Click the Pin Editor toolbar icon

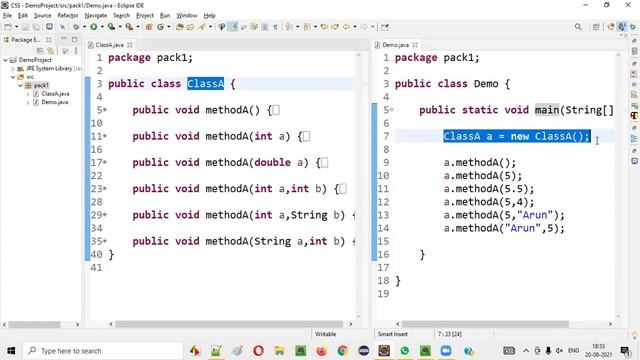pyautogui.click(x=384, y=27)
